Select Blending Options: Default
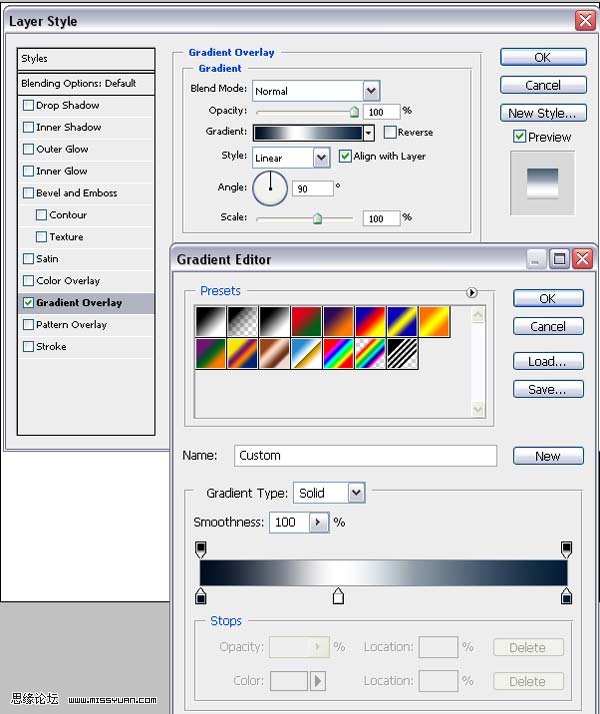The image size is (600, 714). 86,83
